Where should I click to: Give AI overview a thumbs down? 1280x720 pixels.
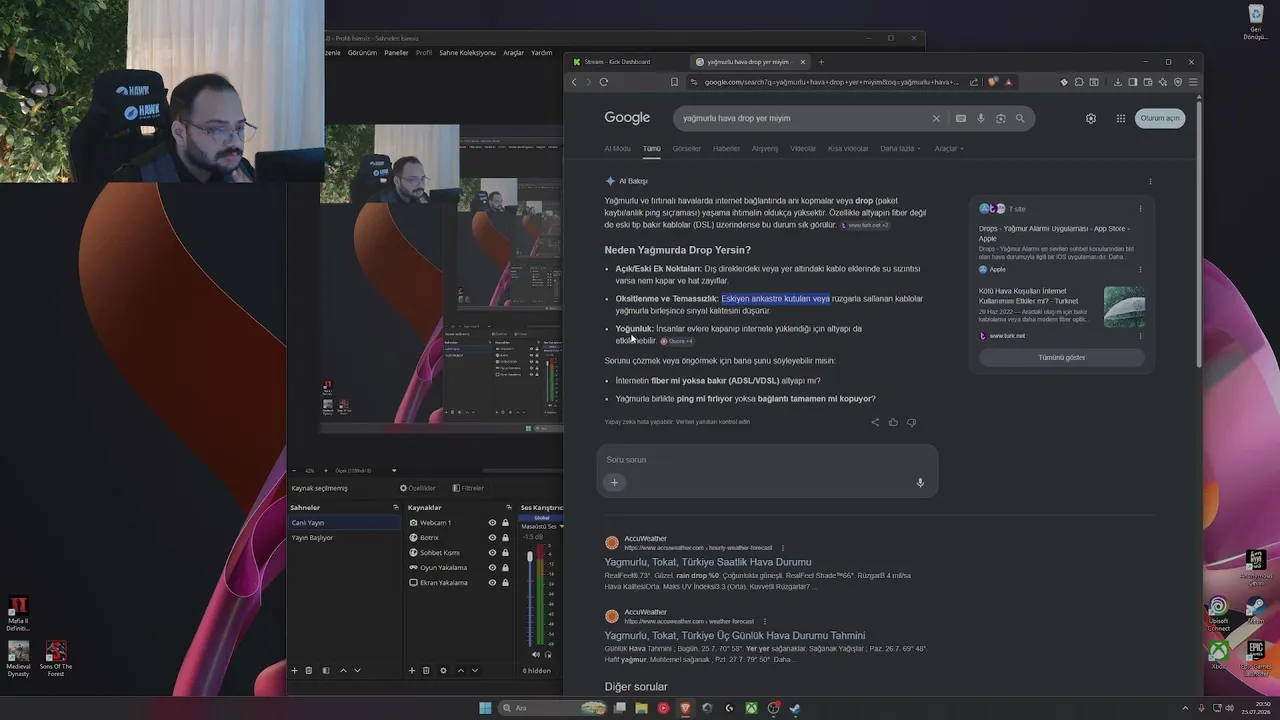click(x=911, y=422)
